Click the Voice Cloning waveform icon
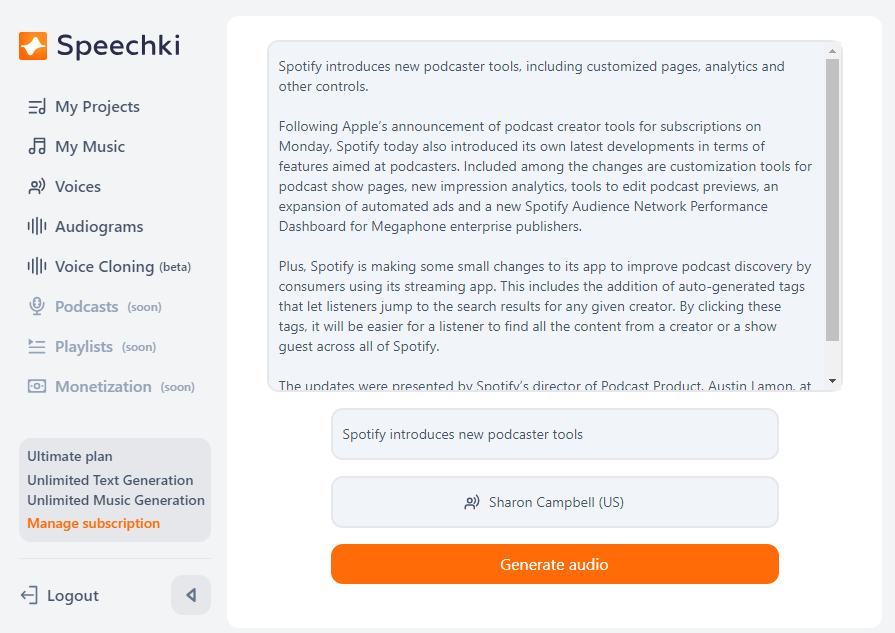The image size is (895, 633). point(37,267)
